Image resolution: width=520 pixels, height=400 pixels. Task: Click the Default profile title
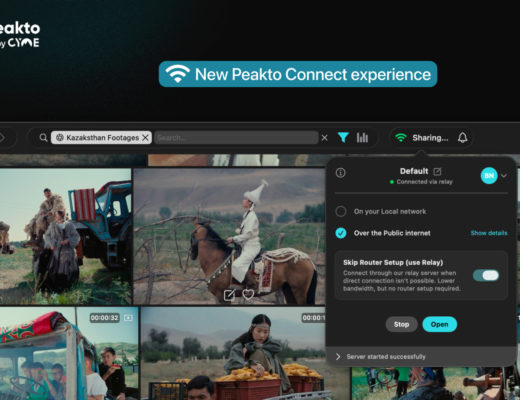pyautogui.click(x=414, y=171)
